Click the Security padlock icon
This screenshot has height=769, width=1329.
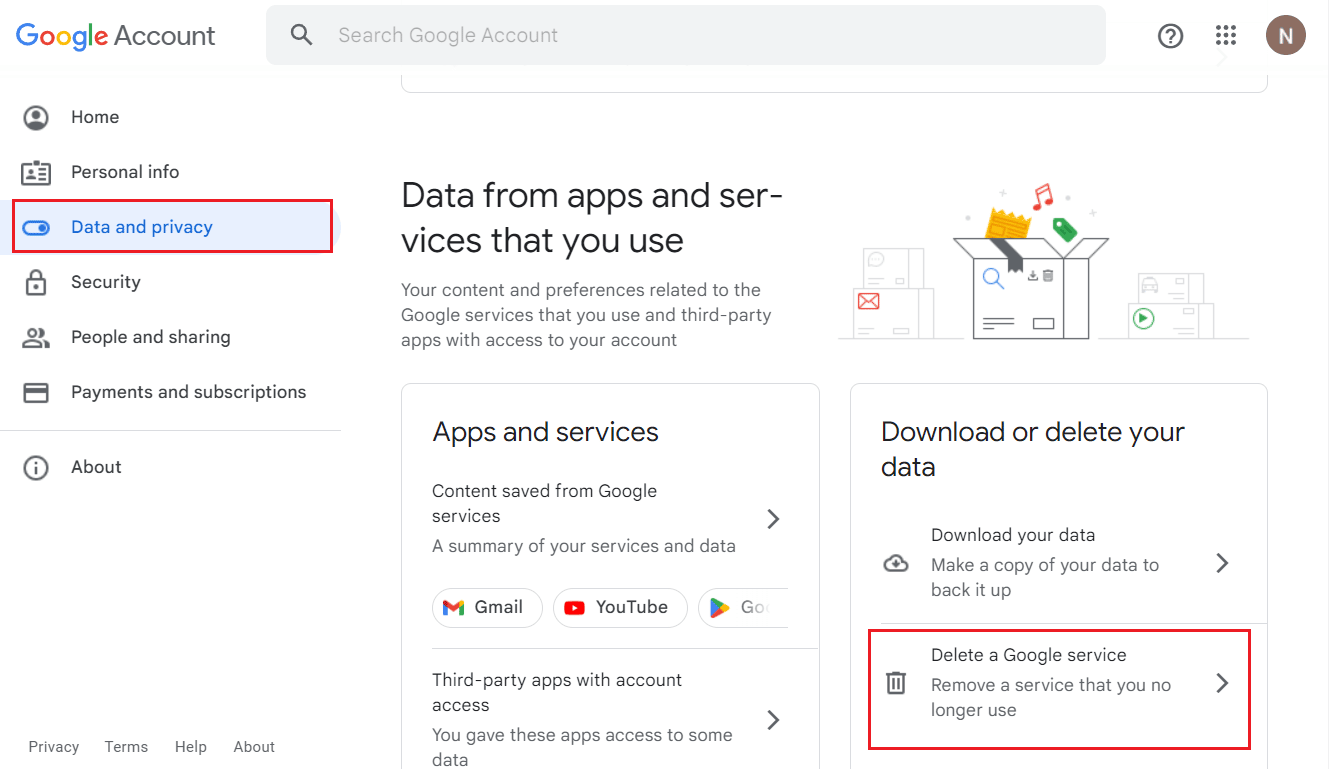36,282
